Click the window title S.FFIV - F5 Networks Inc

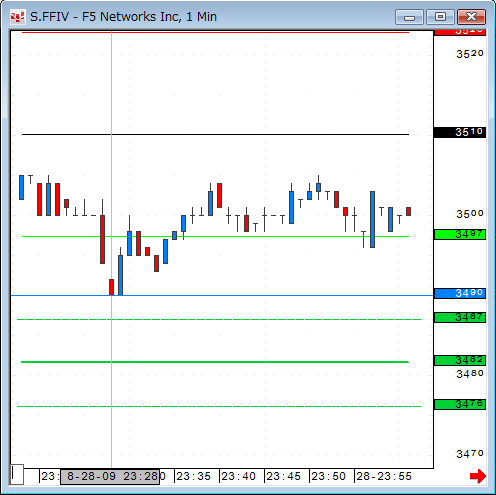(x=123, y=17)
